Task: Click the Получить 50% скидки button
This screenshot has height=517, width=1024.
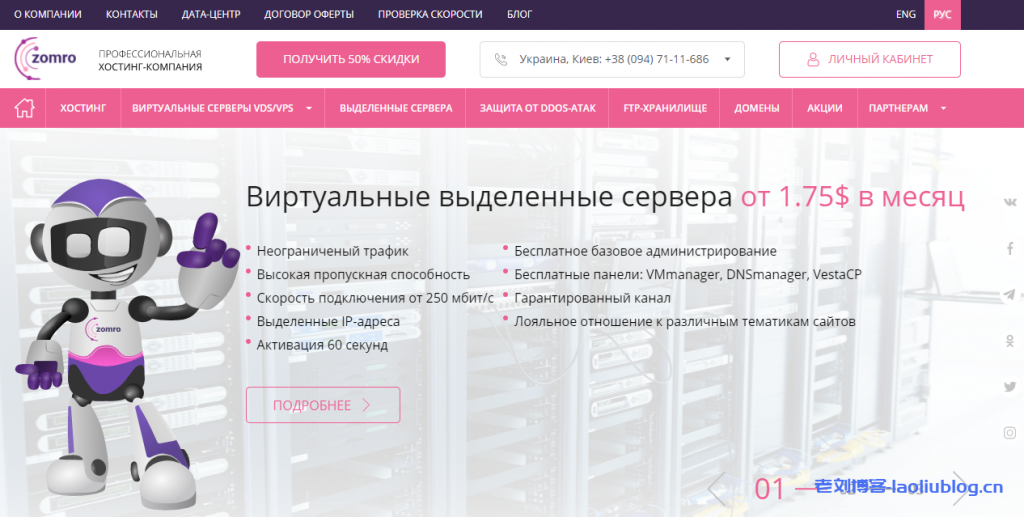Action: coord(350,59)
